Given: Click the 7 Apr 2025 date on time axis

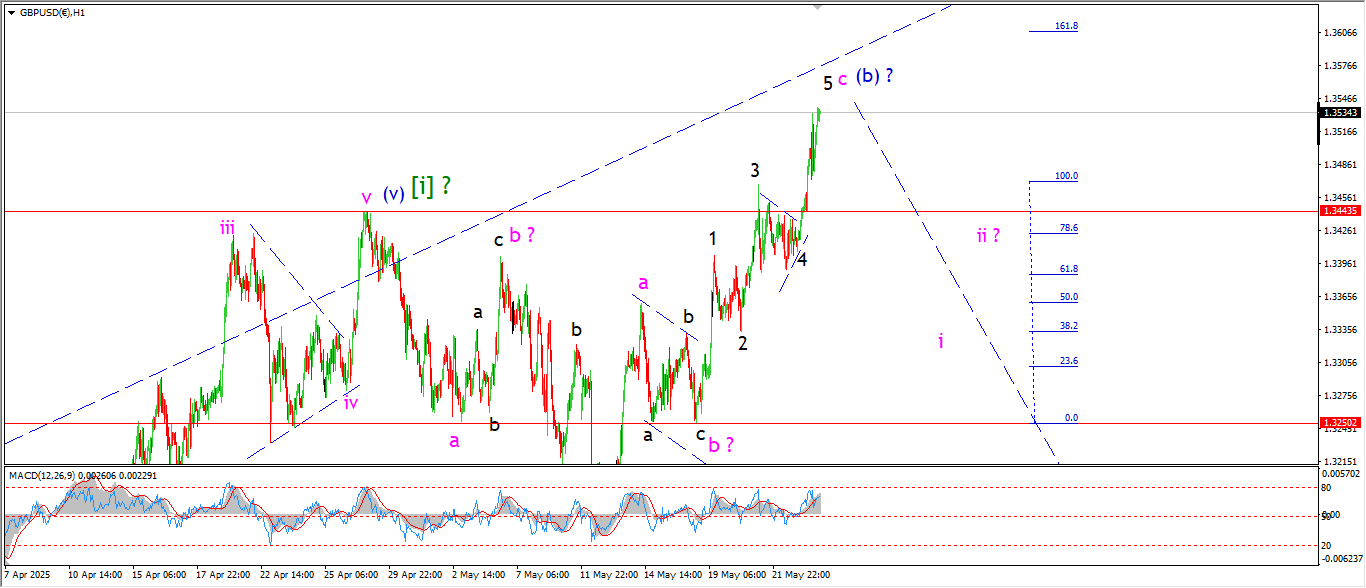Looking at the screenshot, I should (27, 575).
